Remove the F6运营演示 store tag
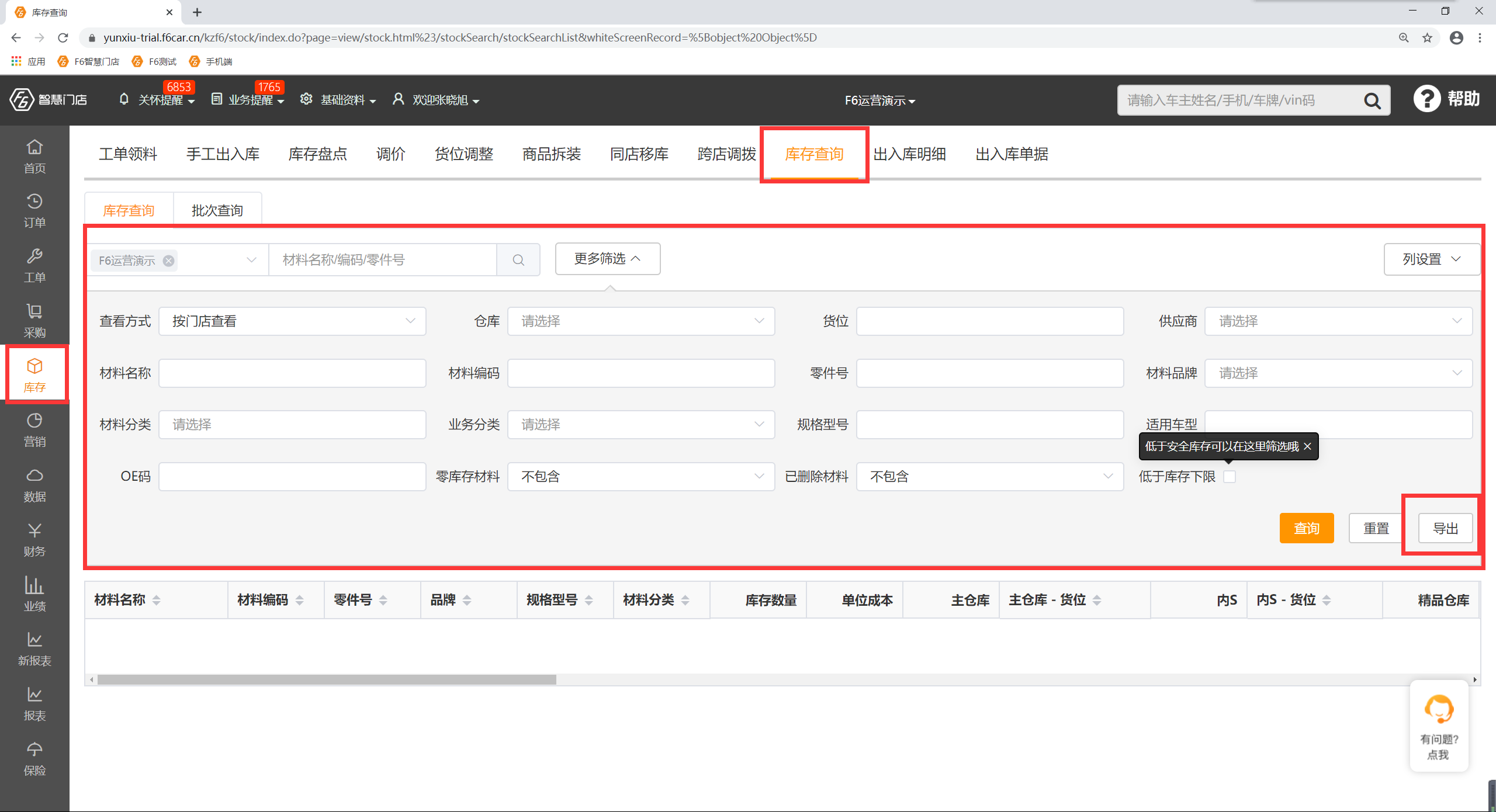 click(169, 261)
